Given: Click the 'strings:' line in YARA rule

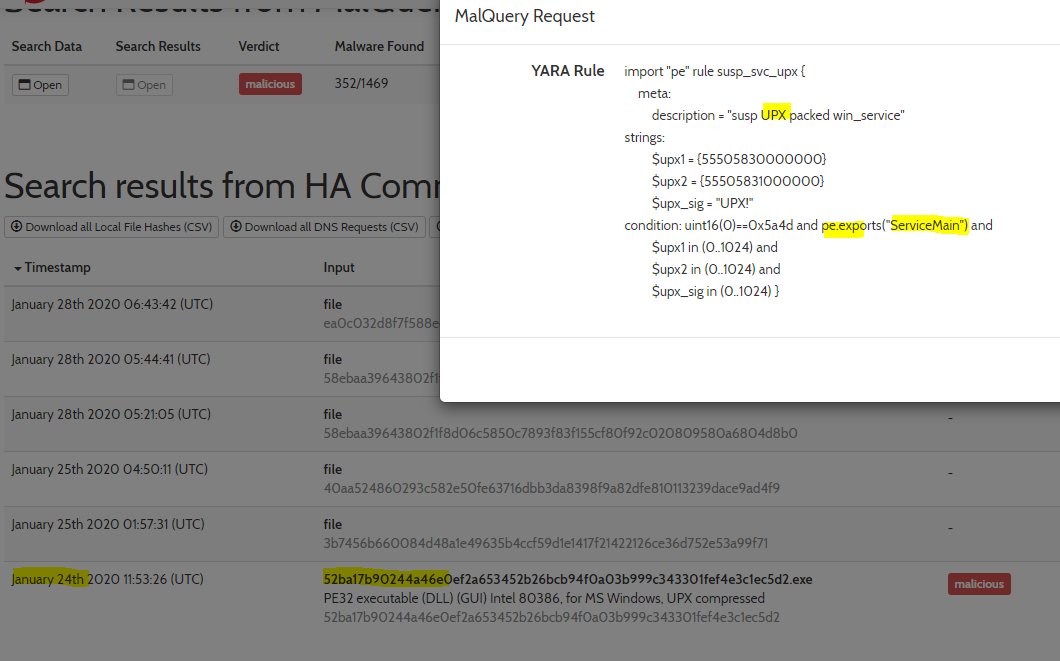Looking at the screenshot, I should point(644,137).
